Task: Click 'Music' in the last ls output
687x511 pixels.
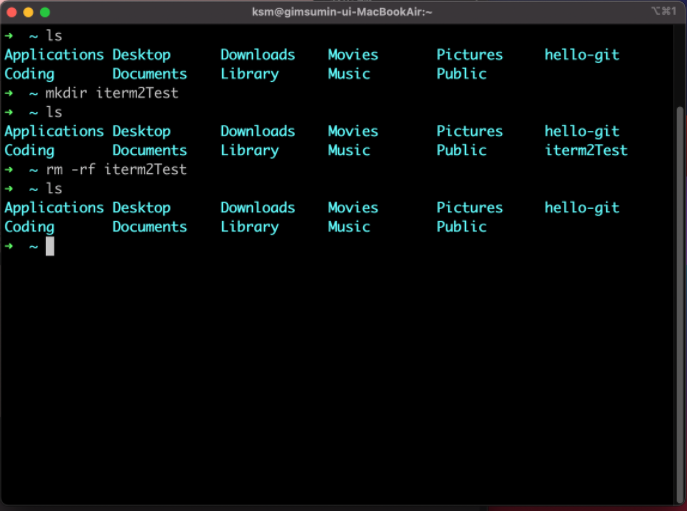Action: tap(349, 227)
